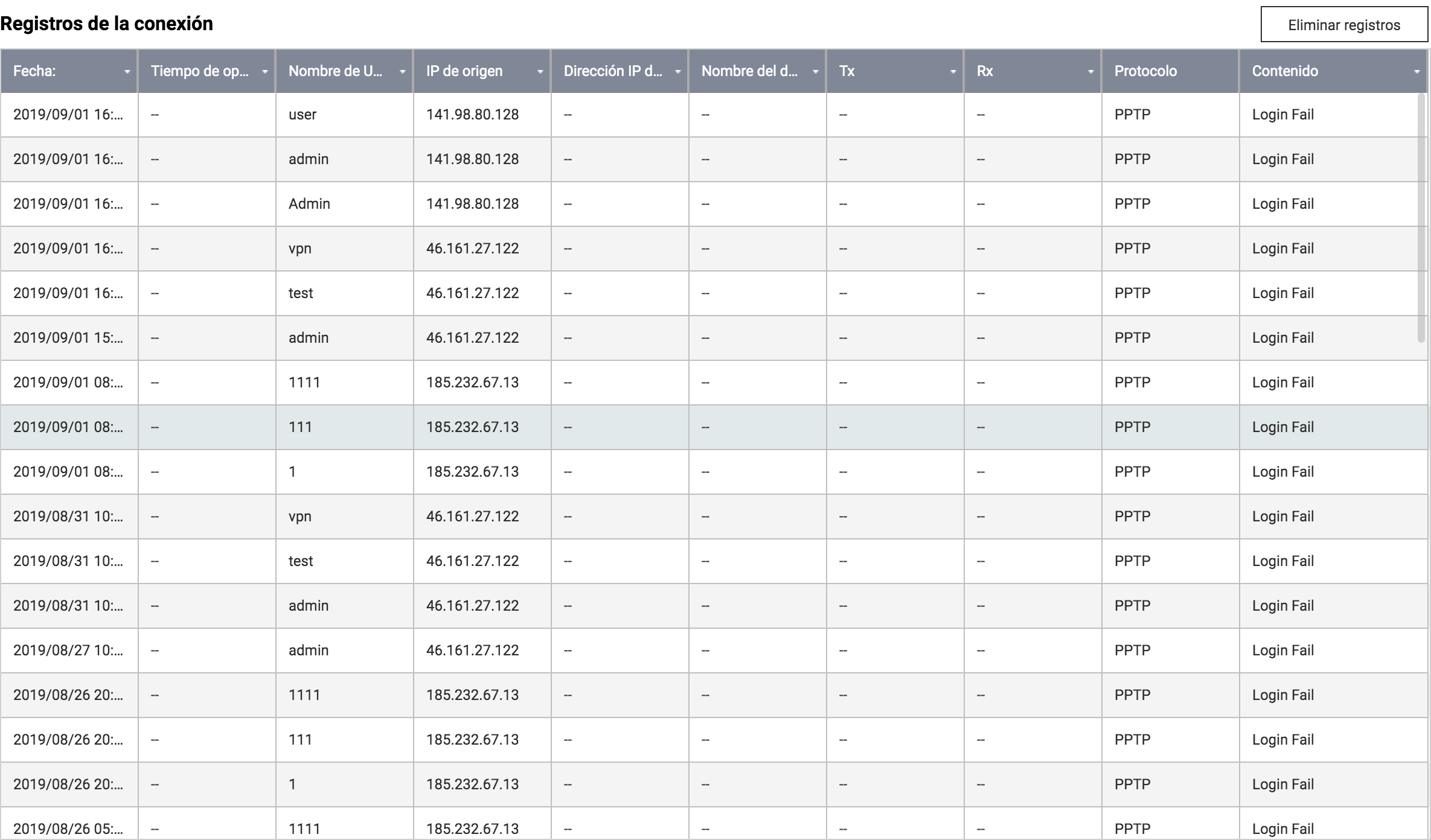Select the row with username Admin (capitalized)

coord(309,204)
